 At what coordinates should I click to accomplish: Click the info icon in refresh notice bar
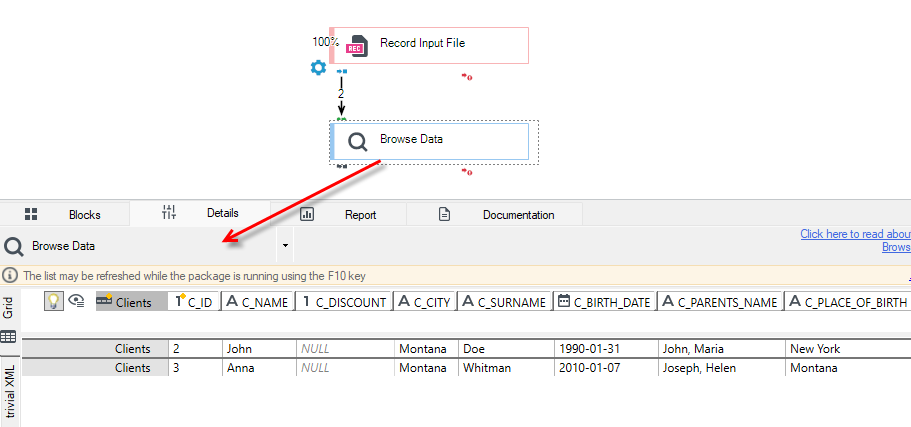coord(10,275)
